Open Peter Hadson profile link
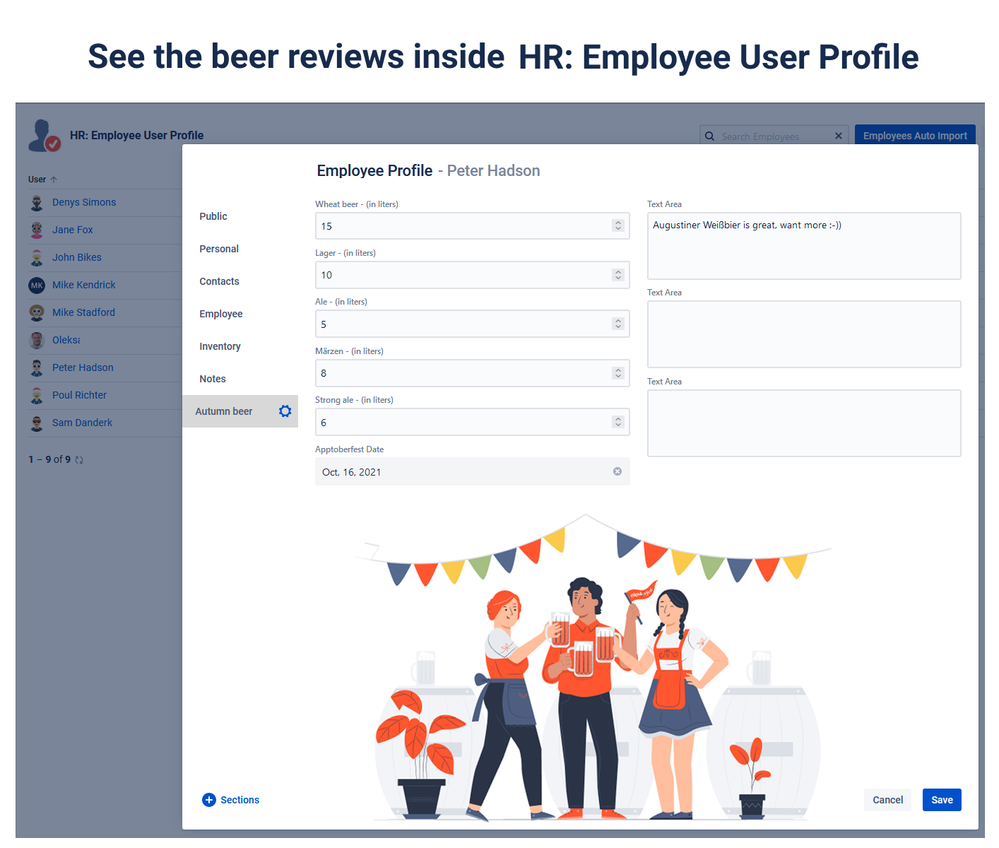Image resolution: width=999 pixels, height=848 pixels. [x=83, y=367]
